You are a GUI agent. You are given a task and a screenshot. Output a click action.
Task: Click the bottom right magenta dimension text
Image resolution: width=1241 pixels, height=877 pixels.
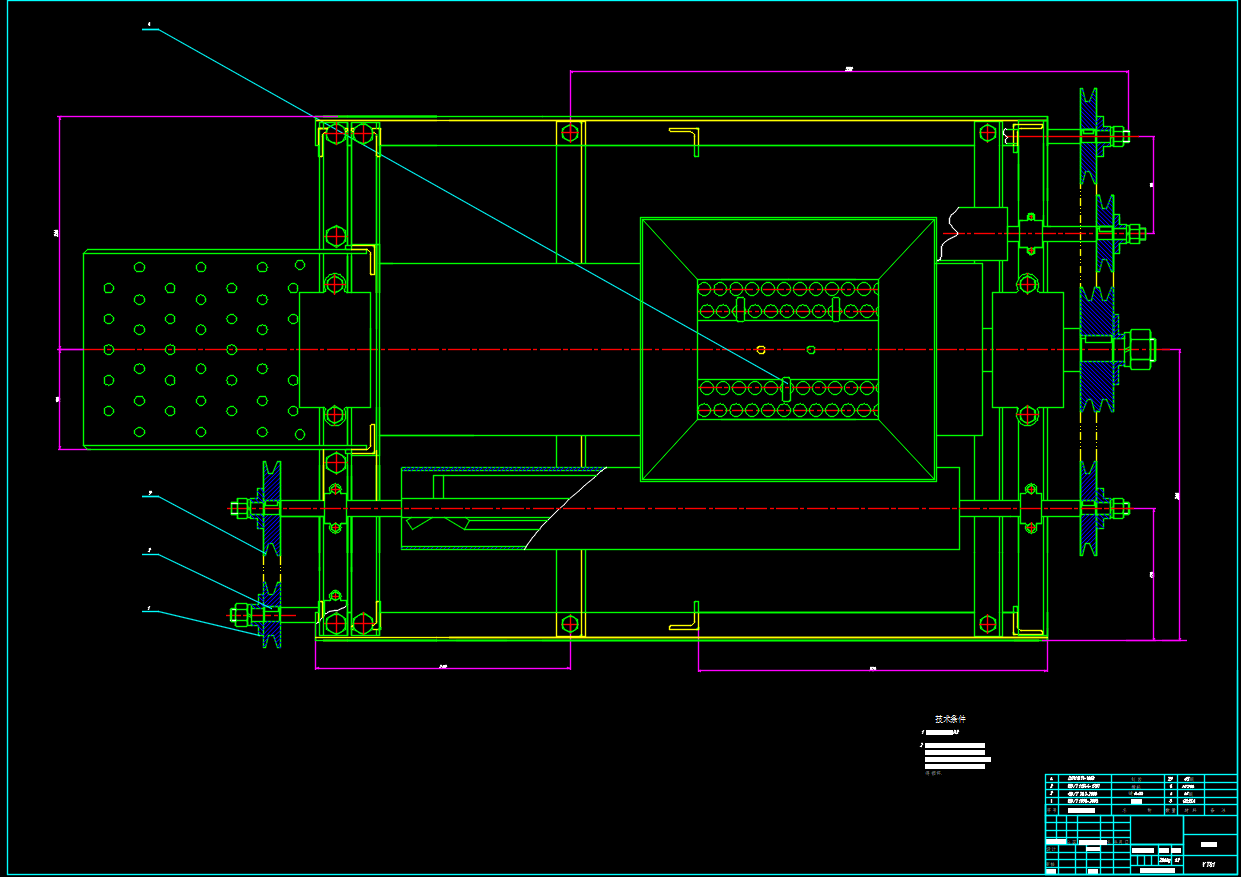(872, 669)
